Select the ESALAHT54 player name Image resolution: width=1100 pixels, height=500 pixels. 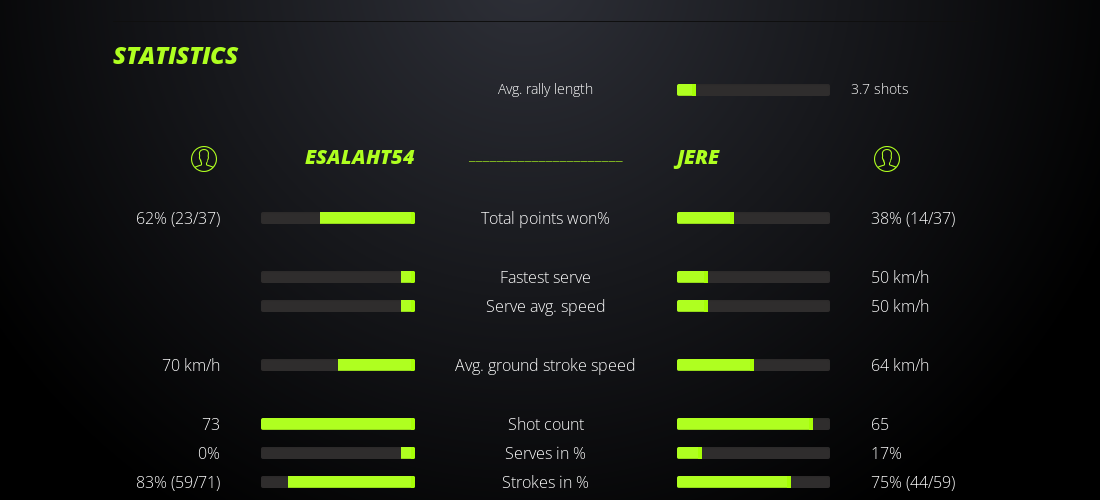click(359, 158)
